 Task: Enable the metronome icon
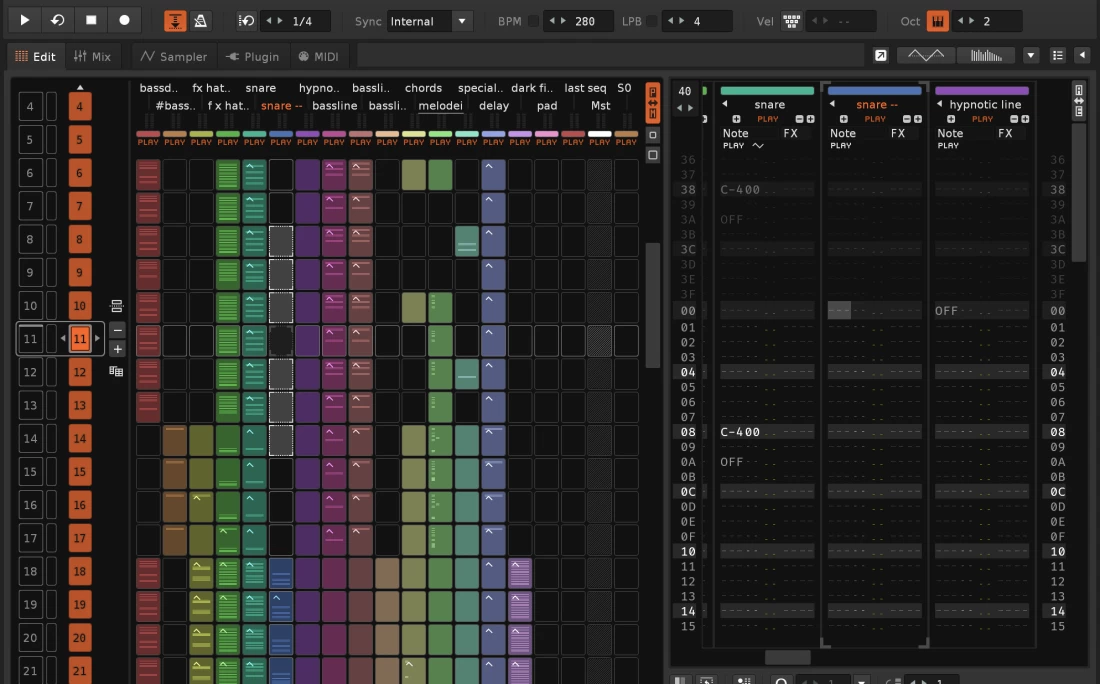pos(200,21)
